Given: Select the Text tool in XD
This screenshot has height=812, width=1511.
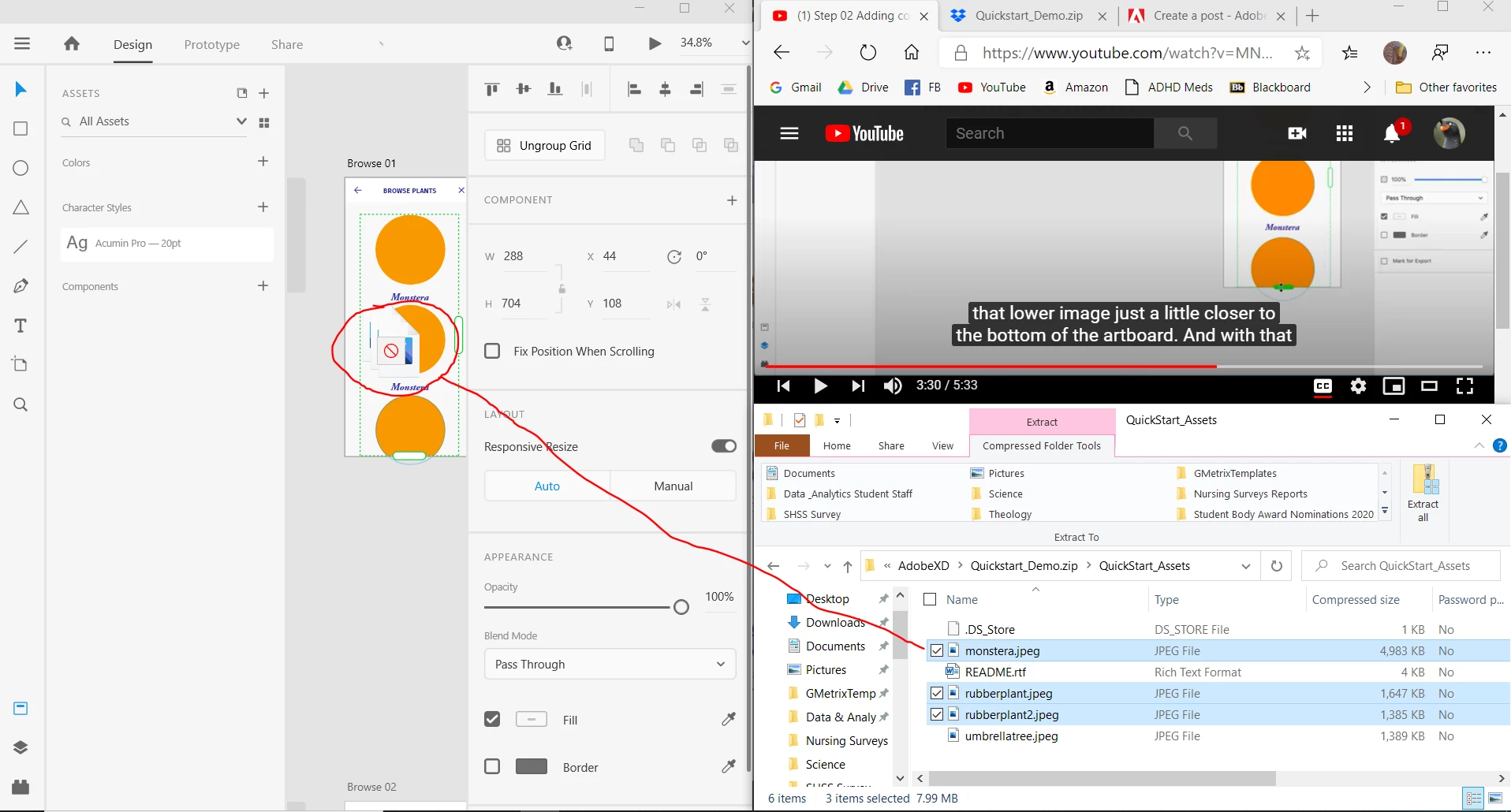Looking at the screenshot, I should (21, 326).
